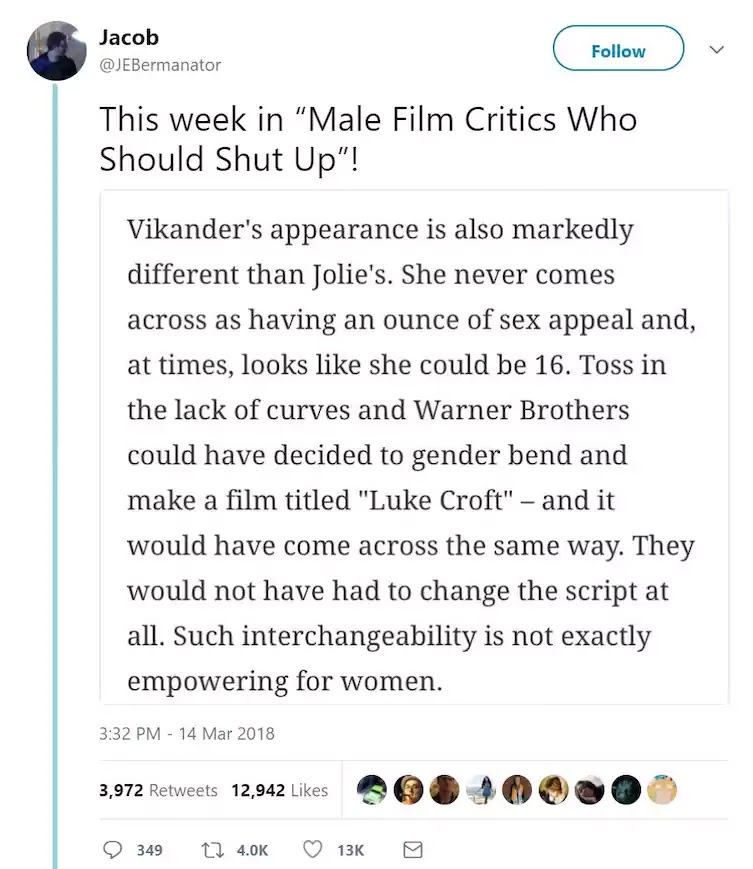Viewport: 753px width, 869px height.
Task: Open the @JEBermanator handle link
Action: 160,65
